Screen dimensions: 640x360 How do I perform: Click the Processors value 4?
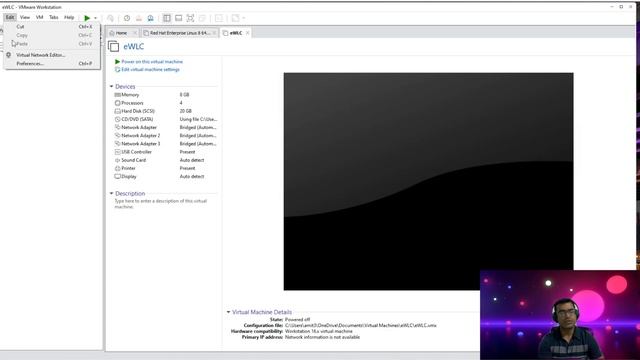click(181, 103)
